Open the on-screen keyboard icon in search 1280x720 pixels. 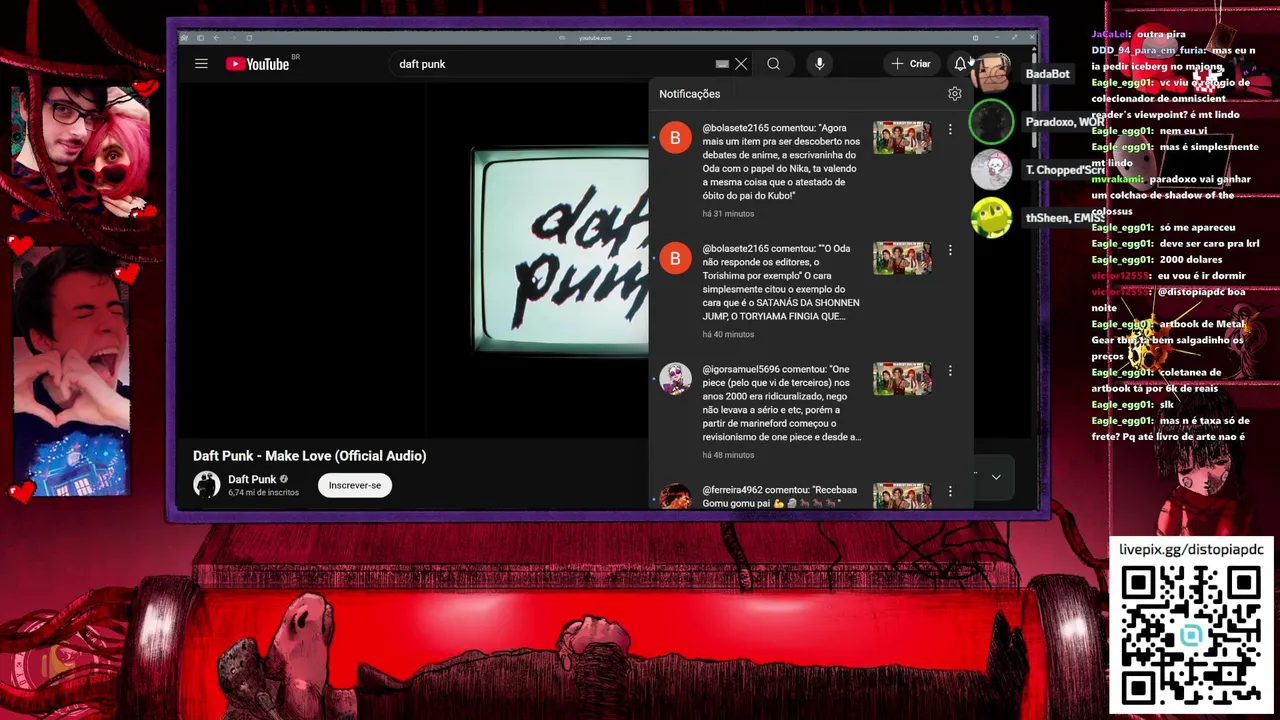[x=722, y=64]
